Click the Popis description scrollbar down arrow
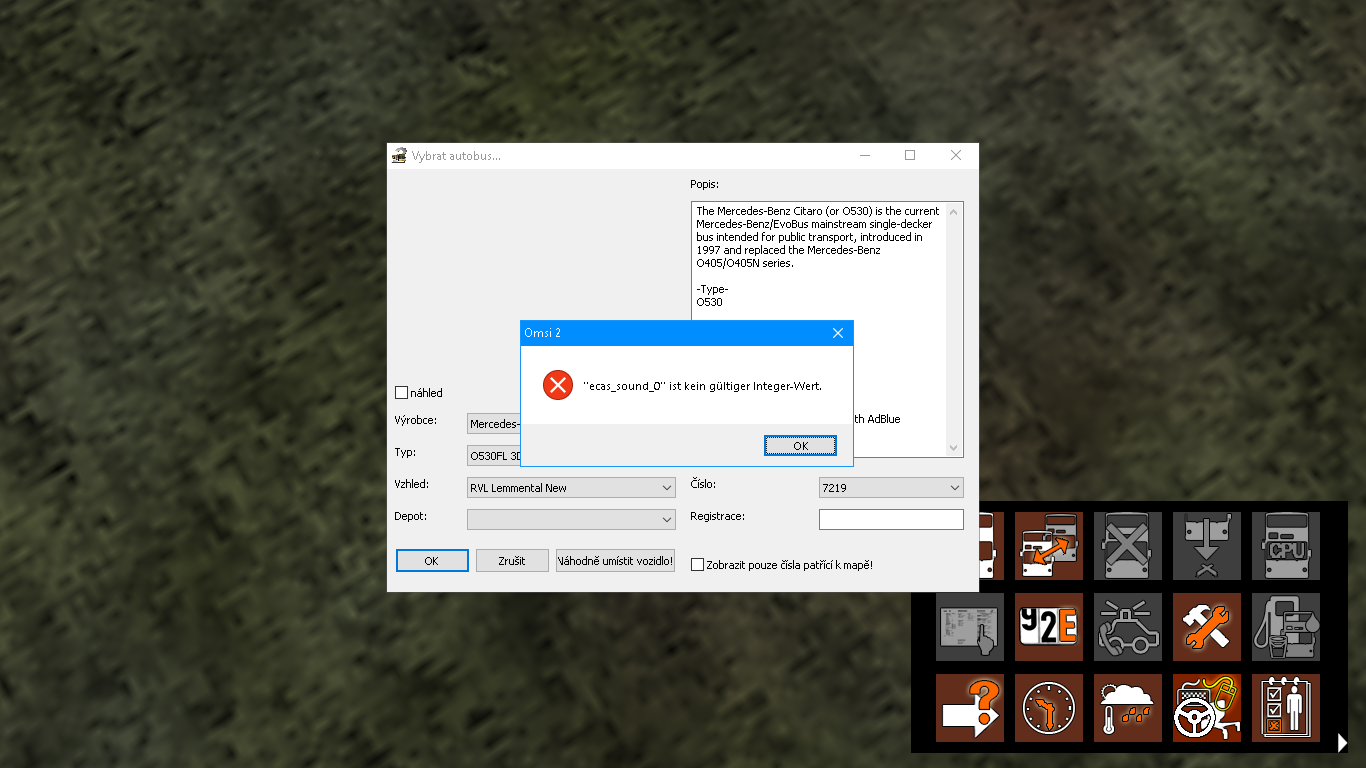Screen dimensions: 1366x768 tap(954, 448)
